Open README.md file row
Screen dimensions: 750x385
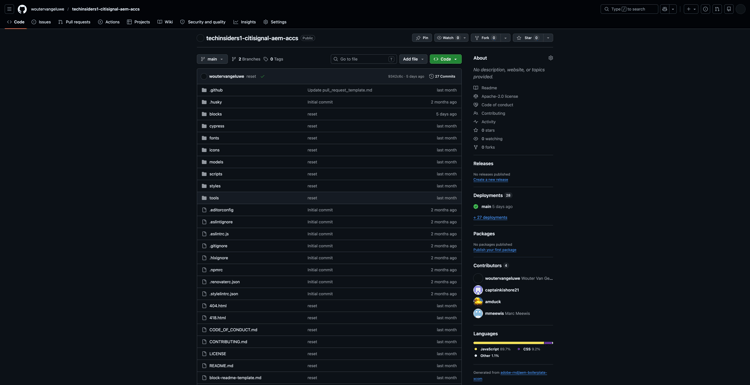(x=329, y=365)
